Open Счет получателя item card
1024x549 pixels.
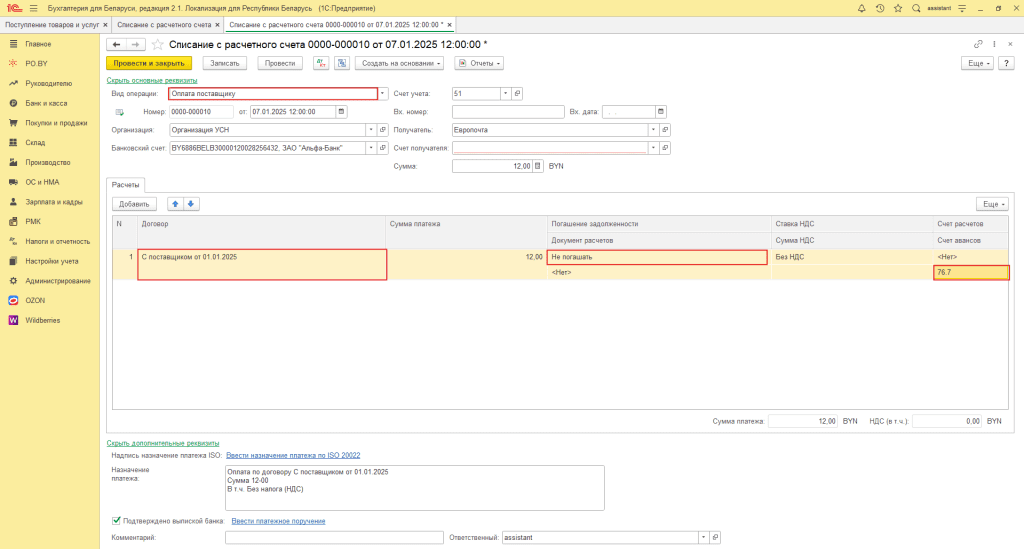click(665, 148)
